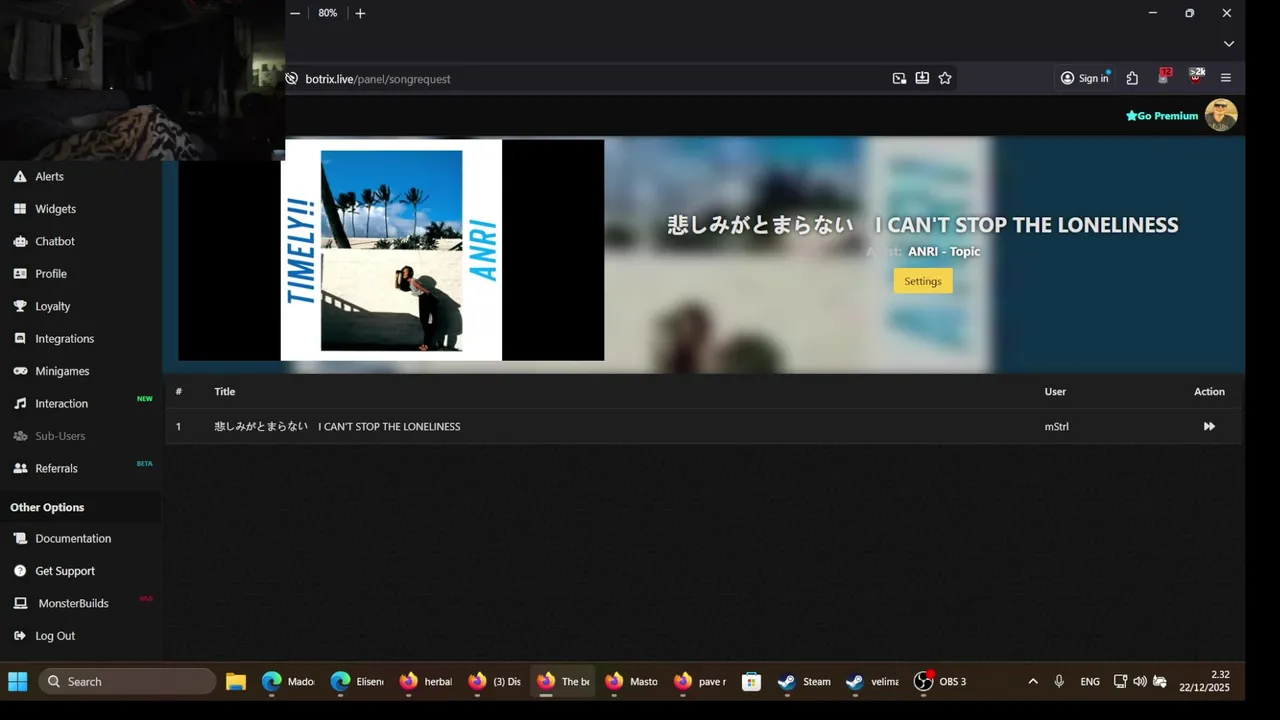
Task: Click the song title in queue row 1
Action: [x=337, y=427]
